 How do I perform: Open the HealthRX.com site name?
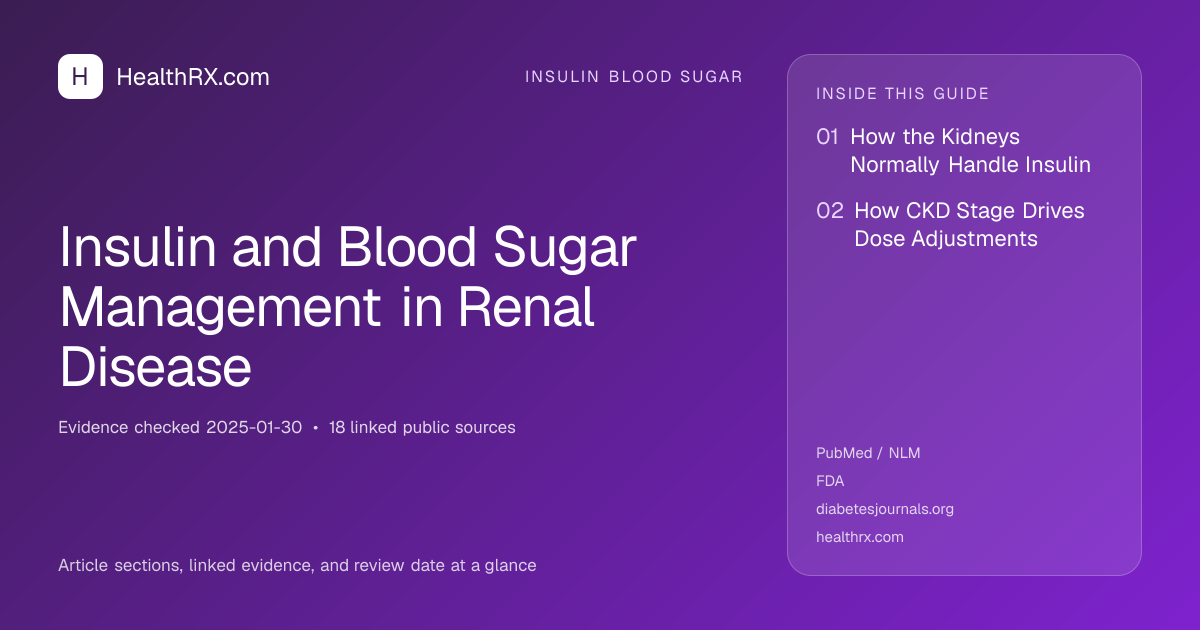click(x=193, y=77)
